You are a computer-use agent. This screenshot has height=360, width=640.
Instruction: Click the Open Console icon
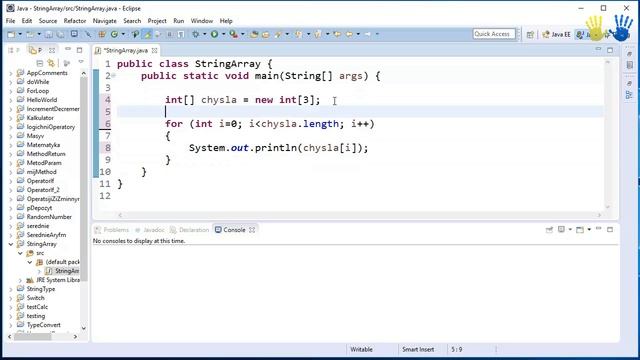point(580,230)
